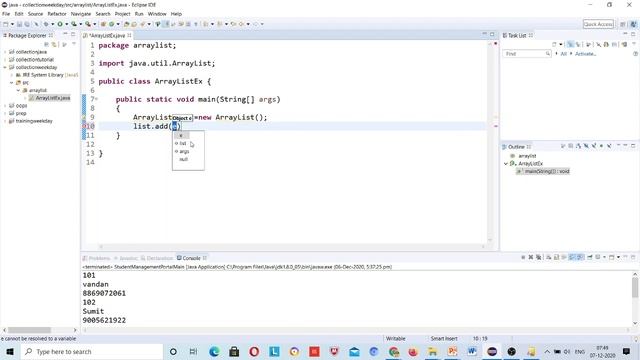The image size is (640, 360).
Task: Collapse the src folder
Action: tap(12, 82)
